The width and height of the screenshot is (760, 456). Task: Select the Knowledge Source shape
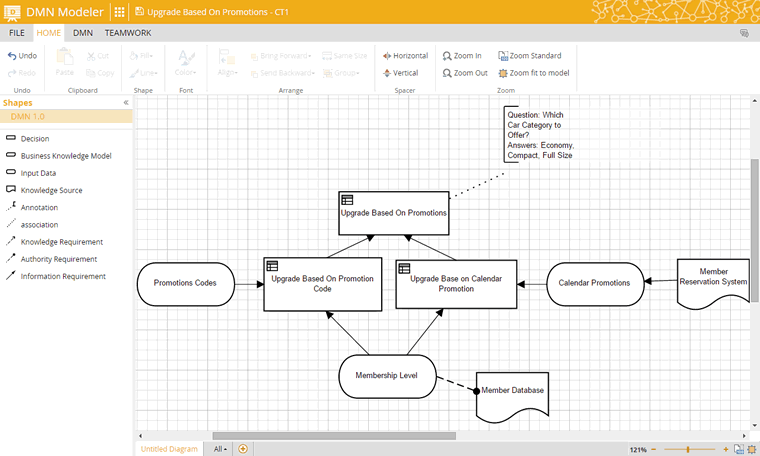[x=44, y=190]
